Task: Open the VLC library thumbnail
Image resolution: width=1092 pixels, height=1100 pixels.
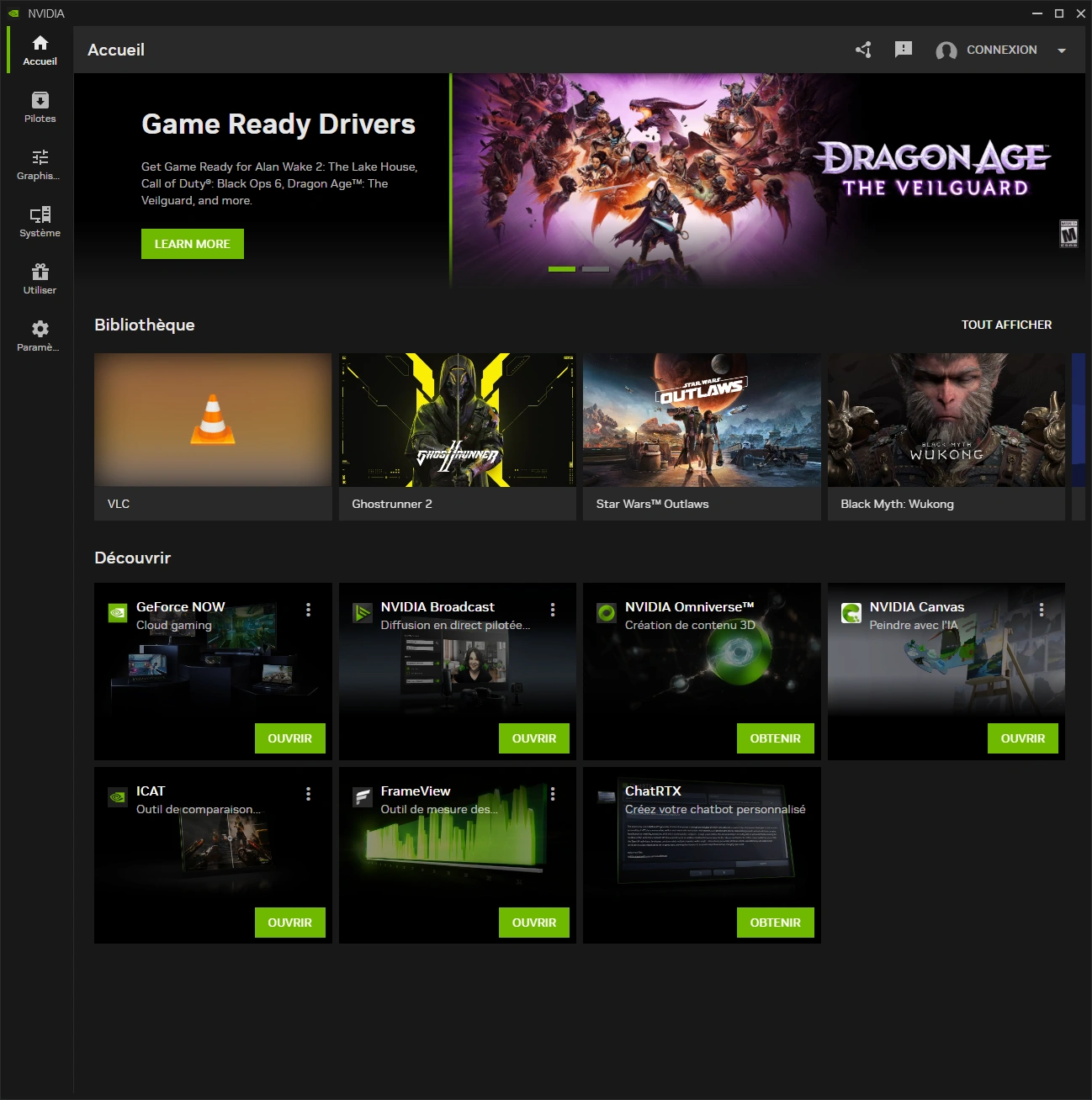Action: point(213,420)
